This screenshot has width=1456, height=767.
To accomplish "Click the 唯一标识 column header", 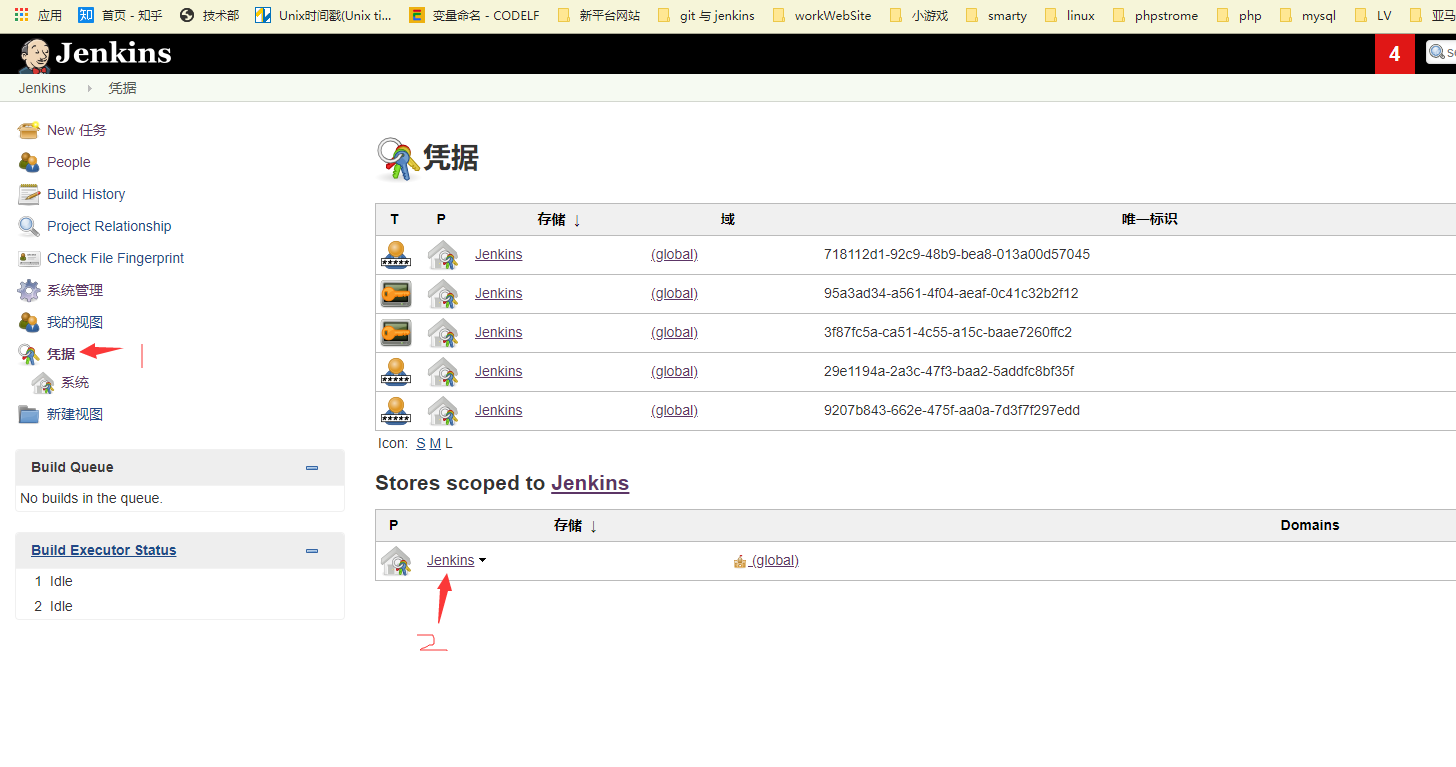I will click(1149, 219).
